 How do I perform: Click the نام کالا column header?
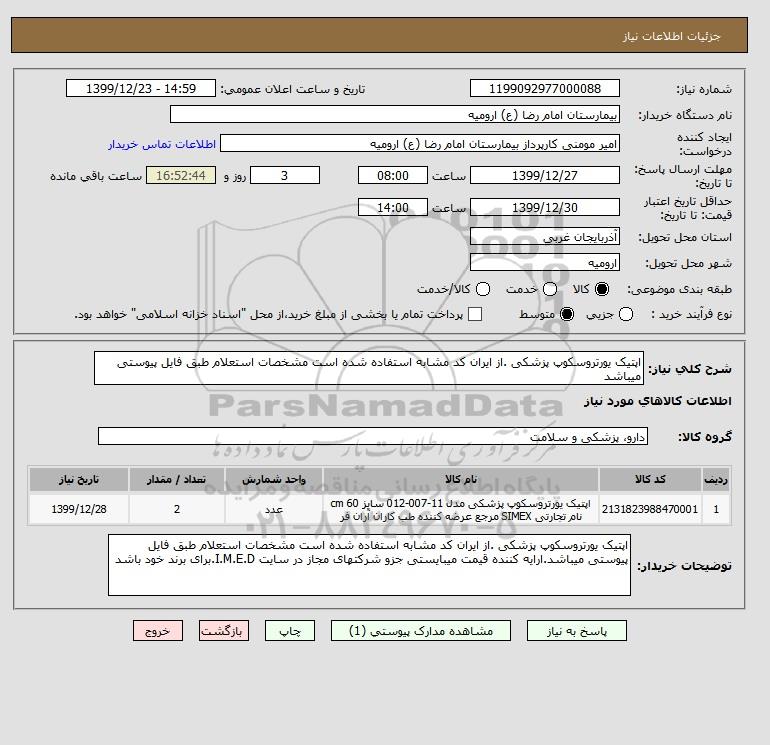point(461,479)
